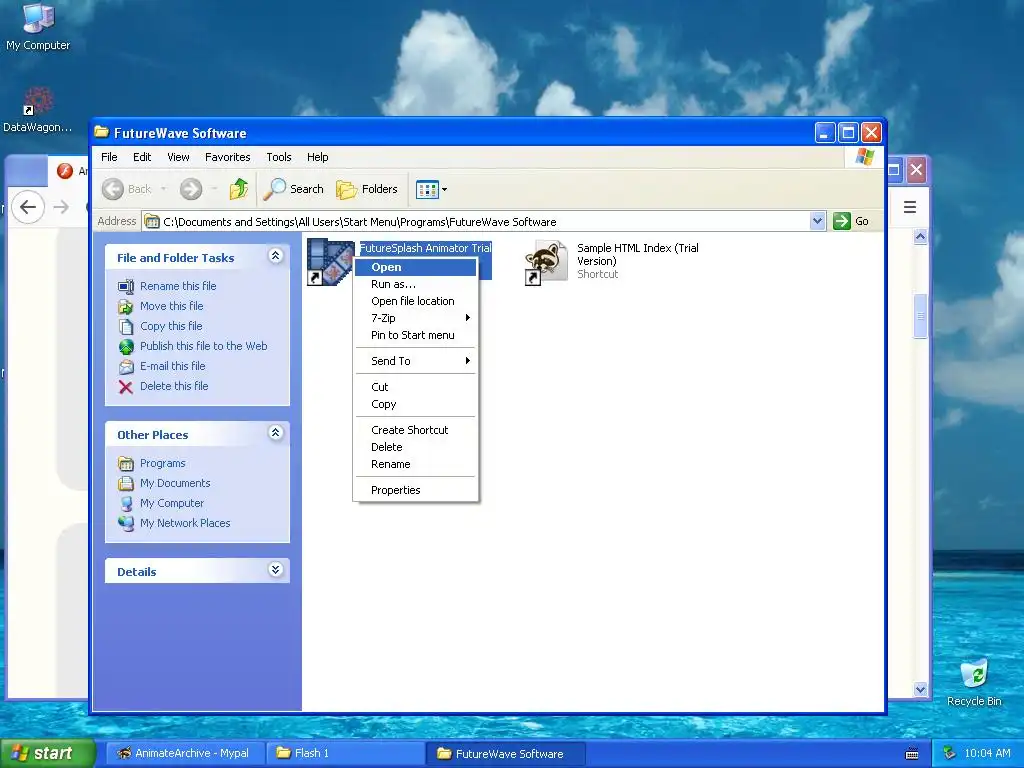Open the View menu
This screenshot has height=768, width=1024.
(x=178, y=157)
